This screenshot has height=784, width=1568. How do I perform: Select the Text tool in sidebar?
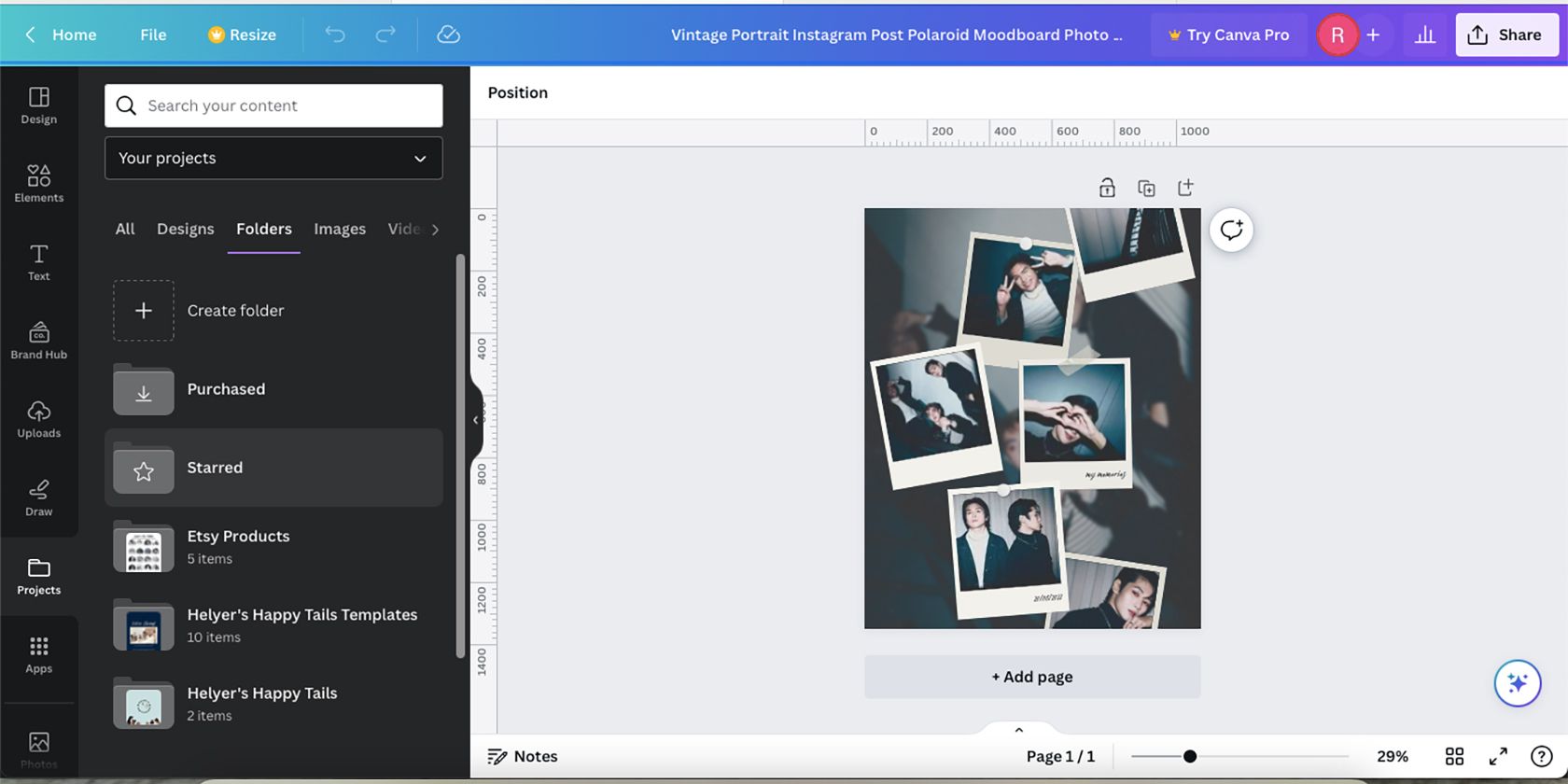coord(38,261)
